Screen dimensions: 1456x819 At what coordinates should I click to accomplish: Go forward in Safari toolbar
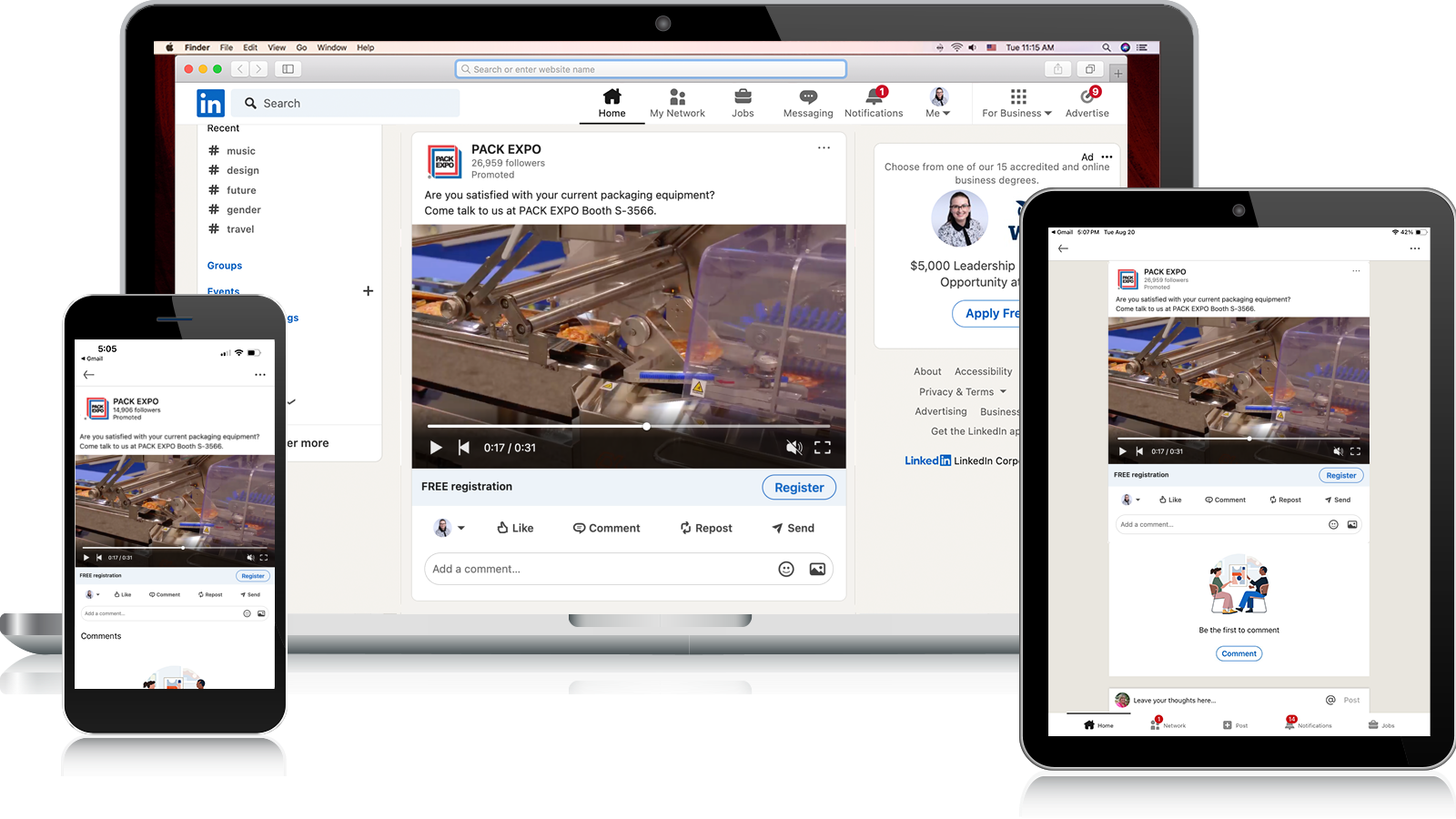coord(258,69)
